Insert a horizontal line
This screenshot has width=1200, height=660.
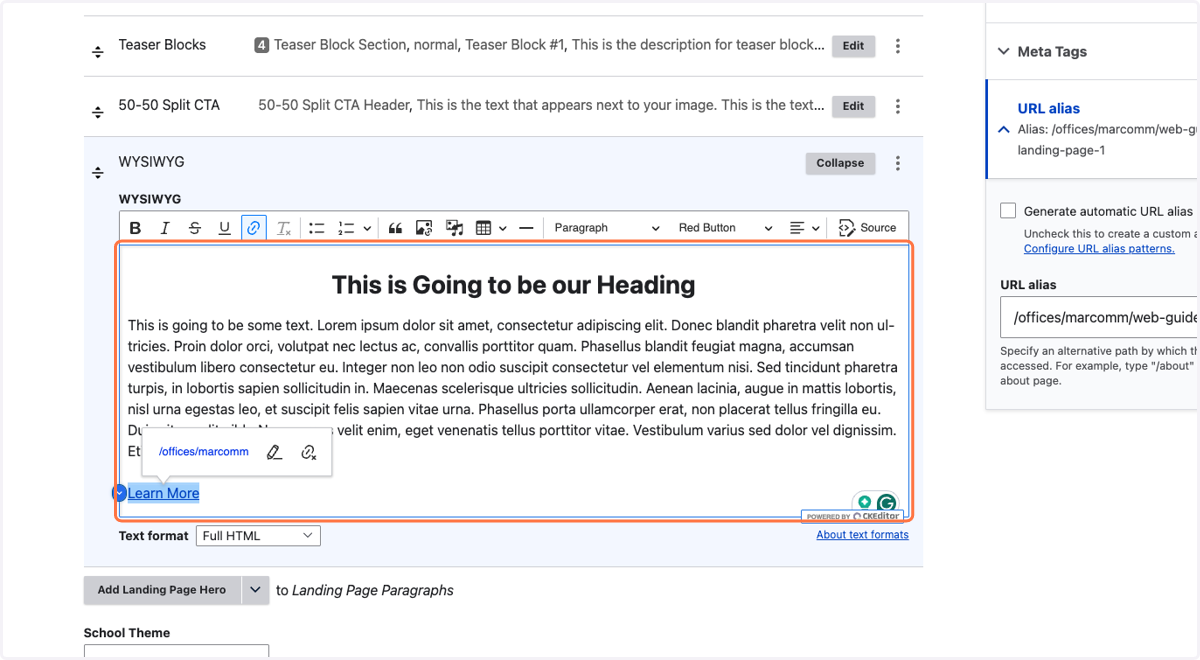(526, 228)
